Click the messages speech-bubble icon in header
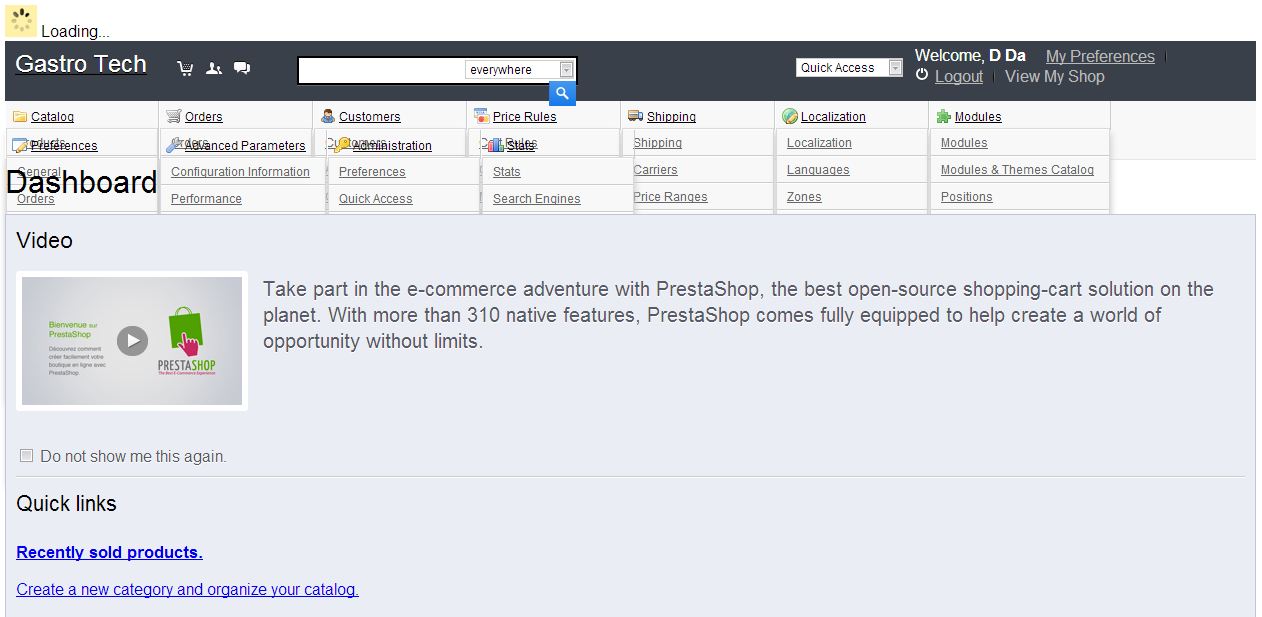Image resolution: width=1262 pixels, height=617 pixels. 242,68
